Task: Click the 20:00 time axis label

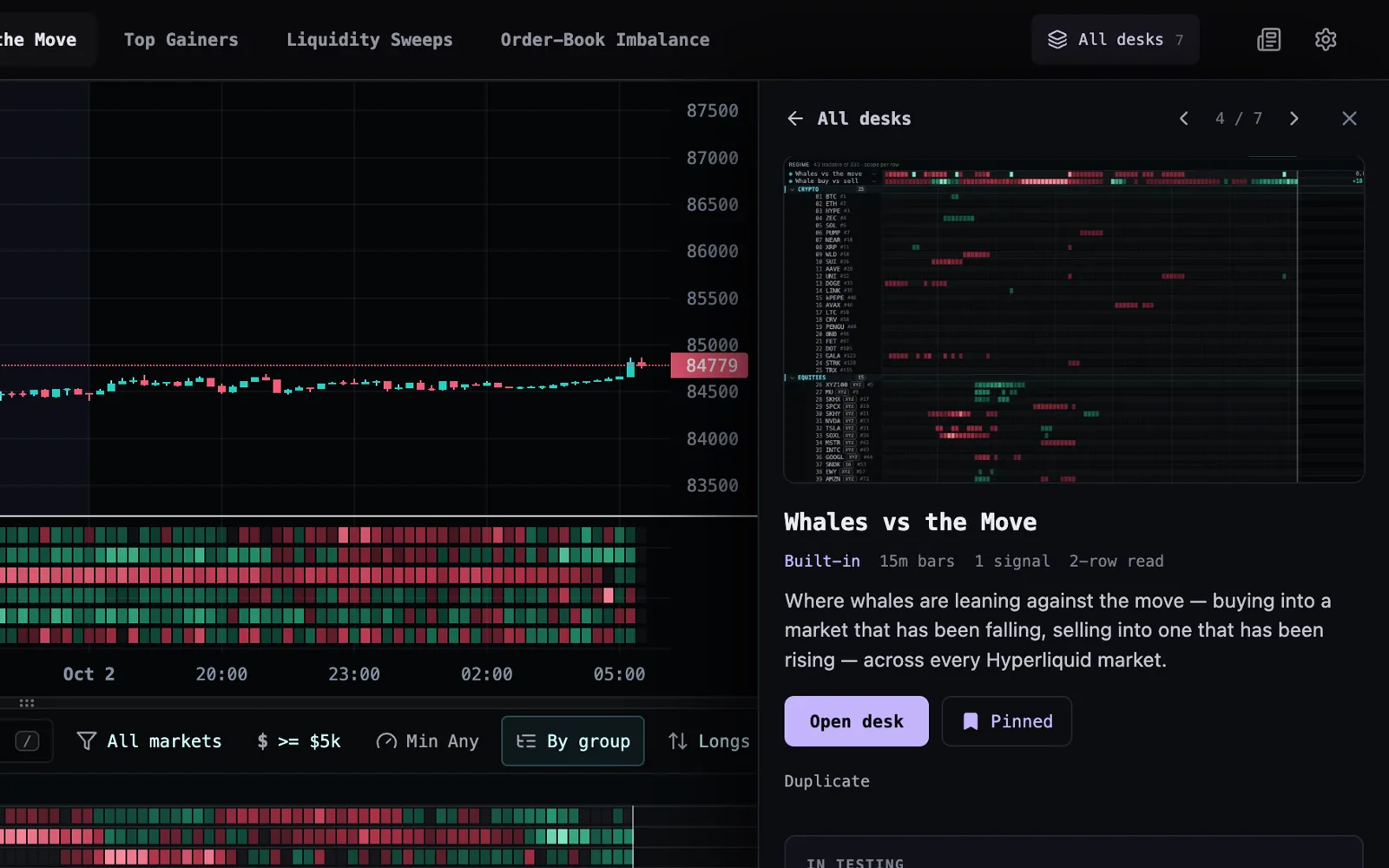Action: click(221, 674)
